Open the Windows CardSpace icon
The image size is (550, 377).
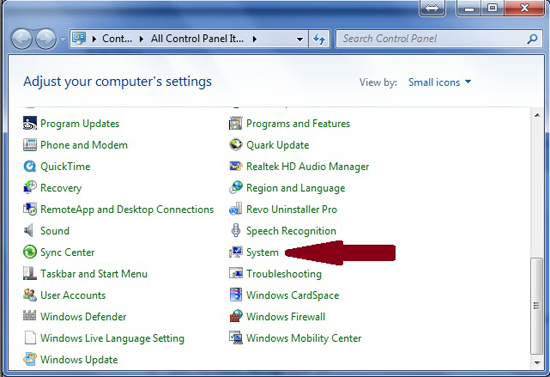(236, 295)
